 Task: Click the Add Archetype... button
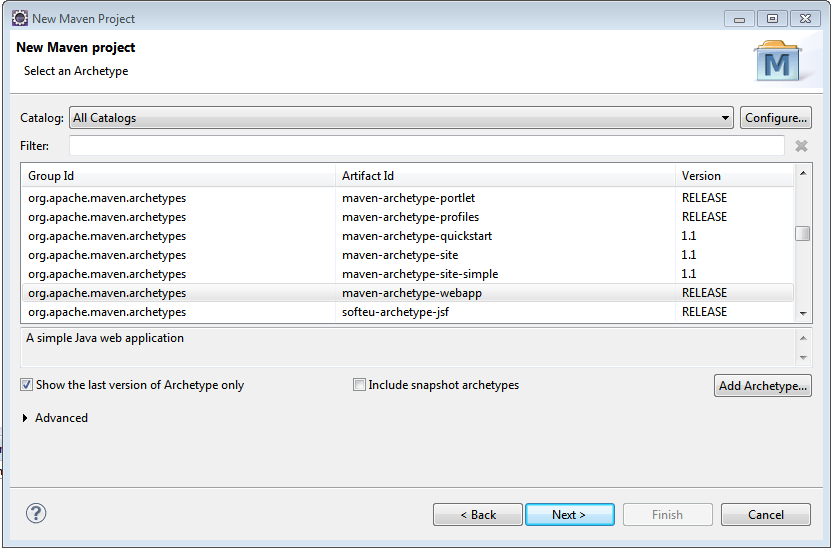click(763, 386)
